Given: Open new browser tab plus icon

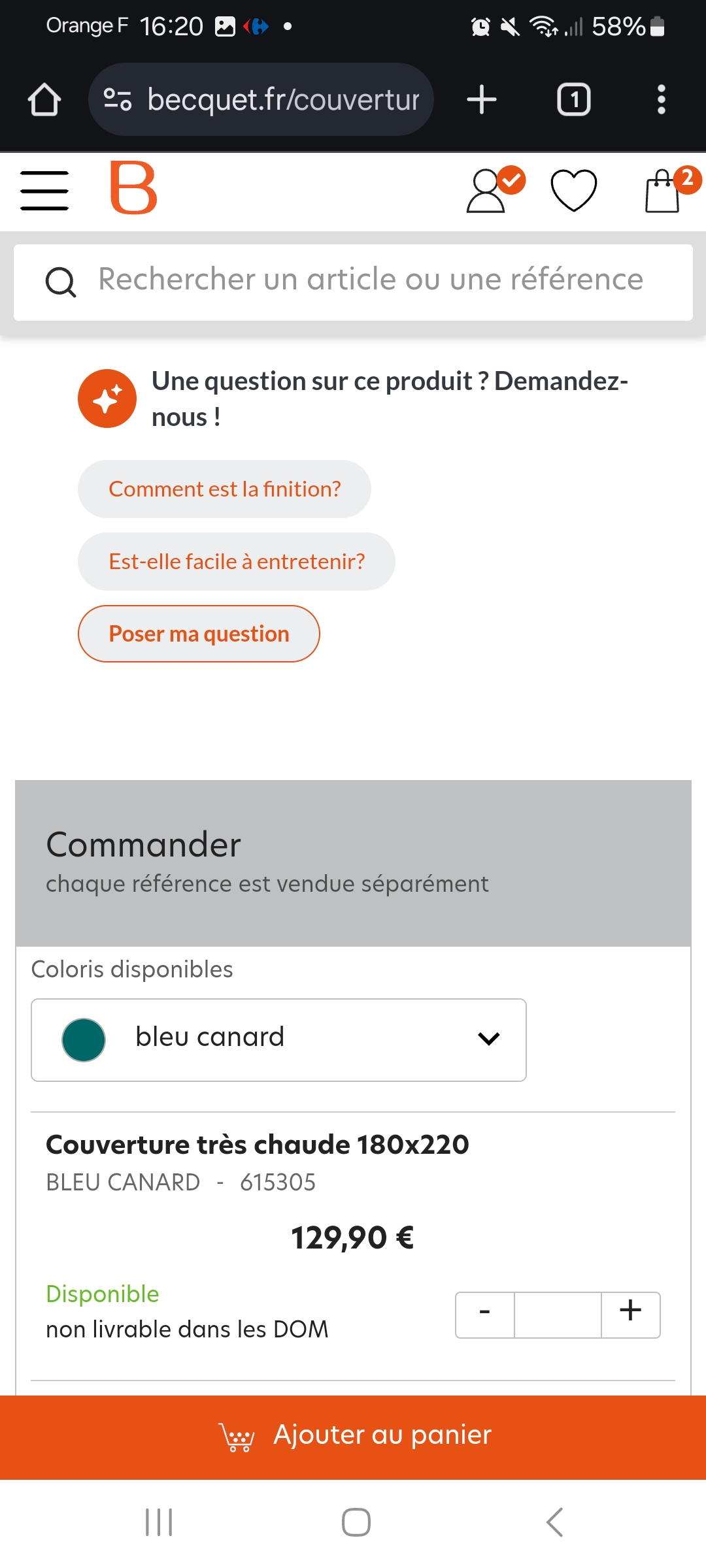Looking at the screenshot, I should coord(482,100).
